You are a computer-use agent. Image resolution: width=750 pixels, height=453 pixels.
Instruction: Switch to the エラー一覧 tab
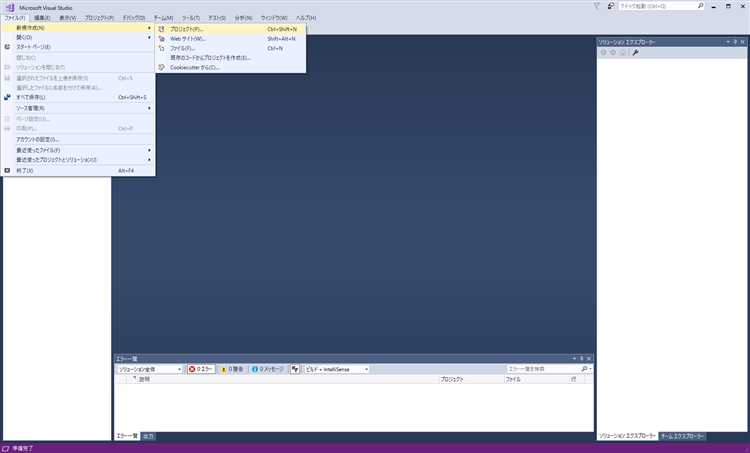tap(127, 436)
